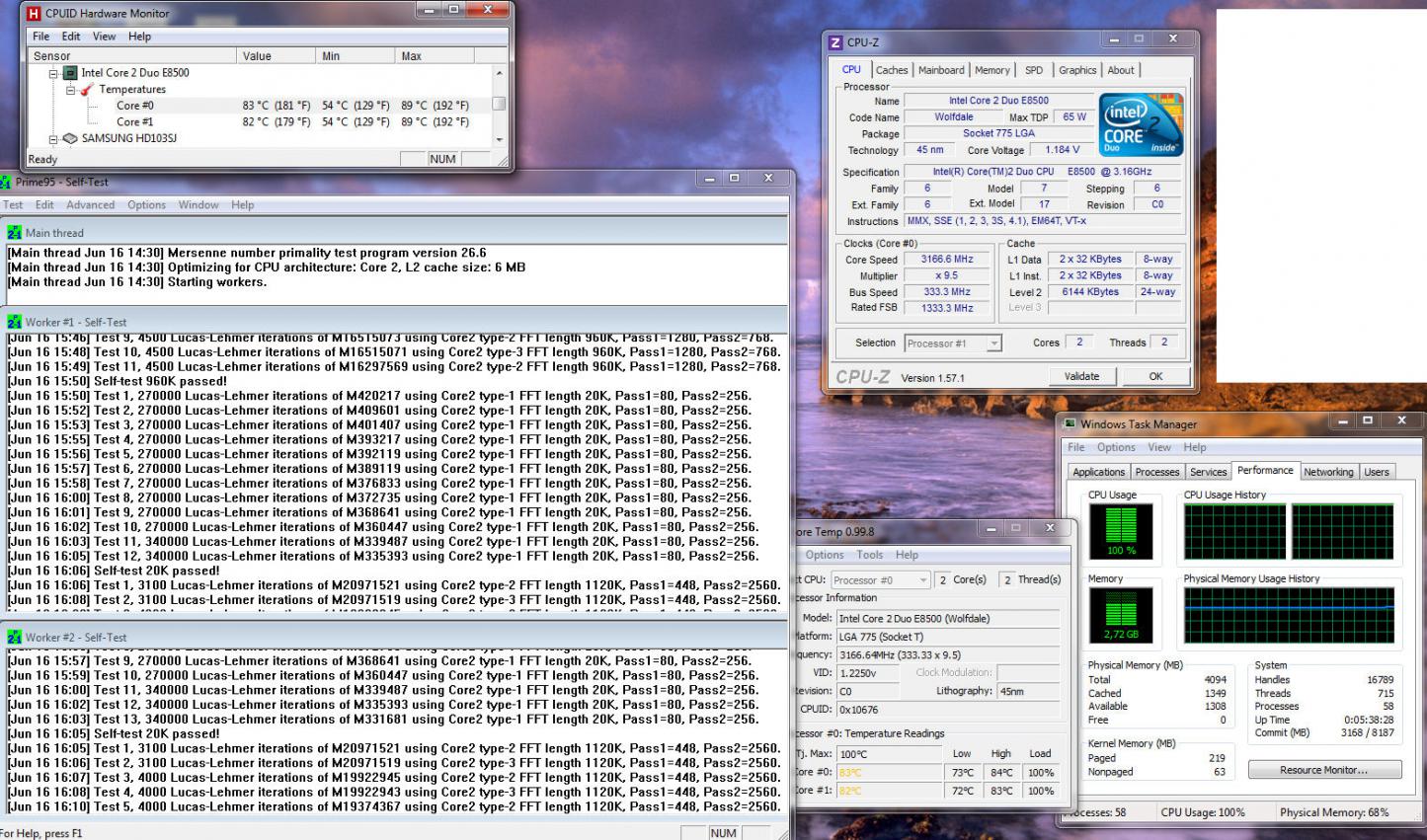Image resolution: width=1427 pixels, height=840 pixels.
Task: Click the Max column header
Action: click(435, 56)
